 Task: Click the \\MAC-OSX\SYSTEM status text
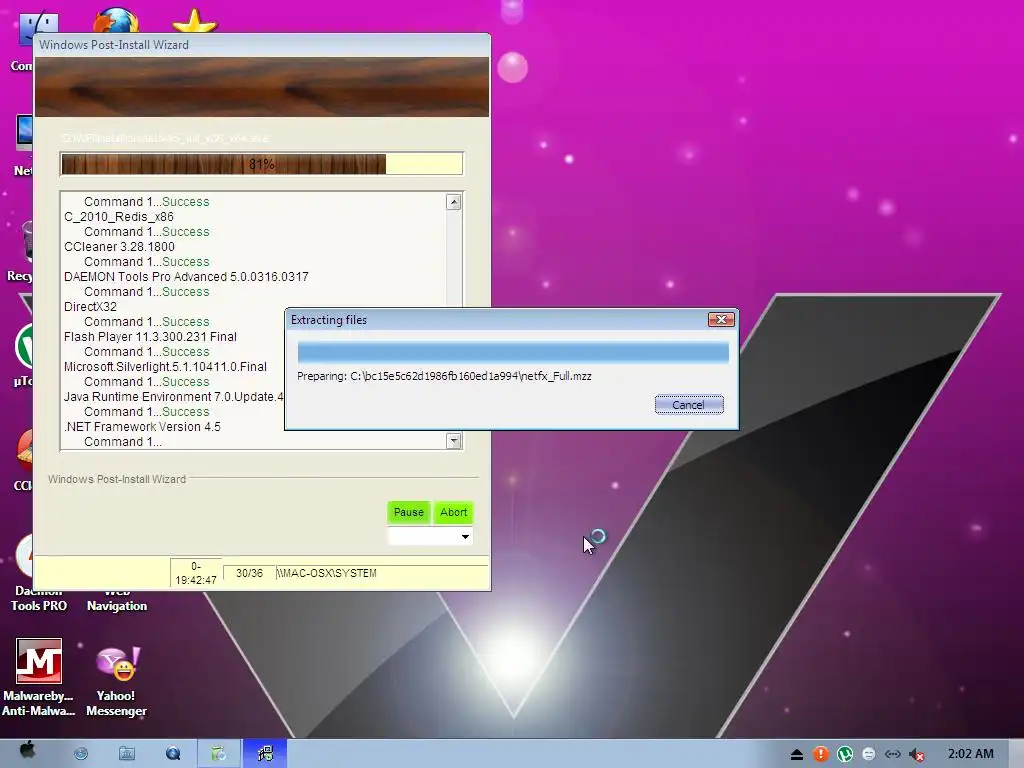pyautogui.click(x=327, y=573)
